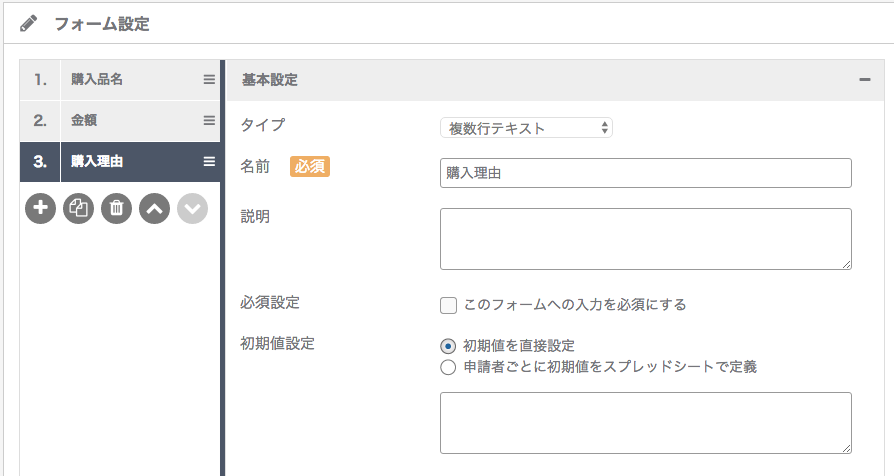The width and height of the screenshot is (894, 476).
Task: Click the pencil icon beside フォーム設定
Action: pos(29,23)
